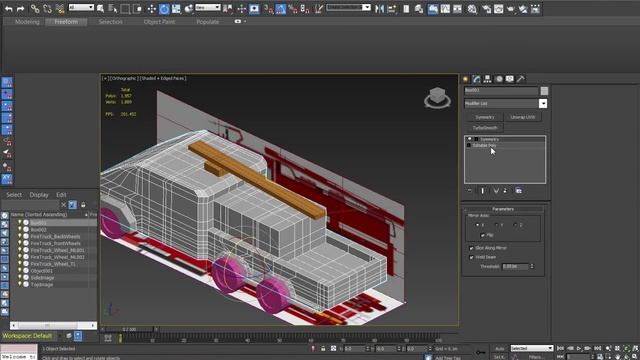This screenshot has height=360, width=640.
Task: Click the Mirror tool icon
Action: click(x=380, y=9)
